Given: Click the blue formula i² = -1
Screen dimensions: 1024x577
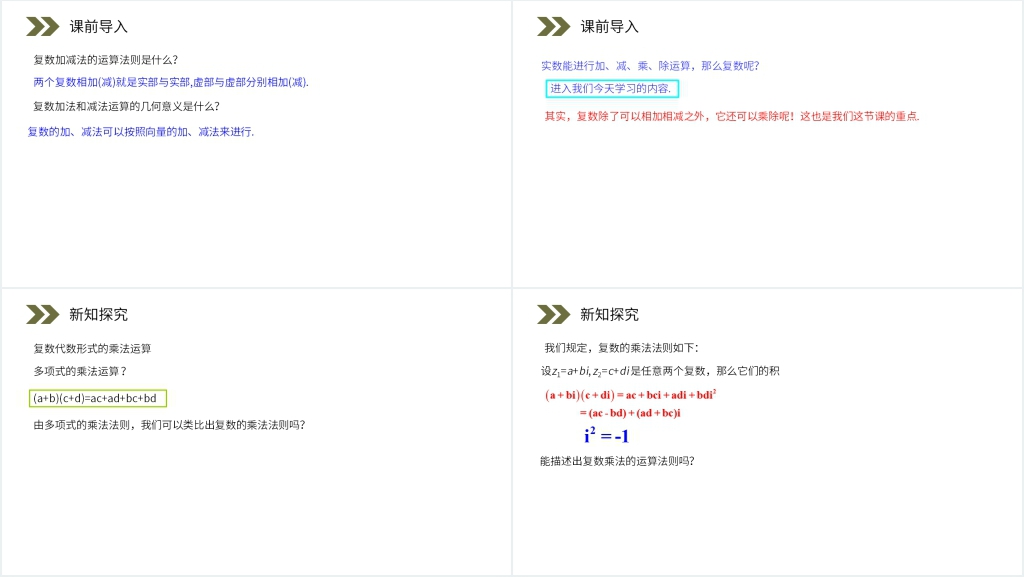Looking at the screenshot, I should pos(607,435).
